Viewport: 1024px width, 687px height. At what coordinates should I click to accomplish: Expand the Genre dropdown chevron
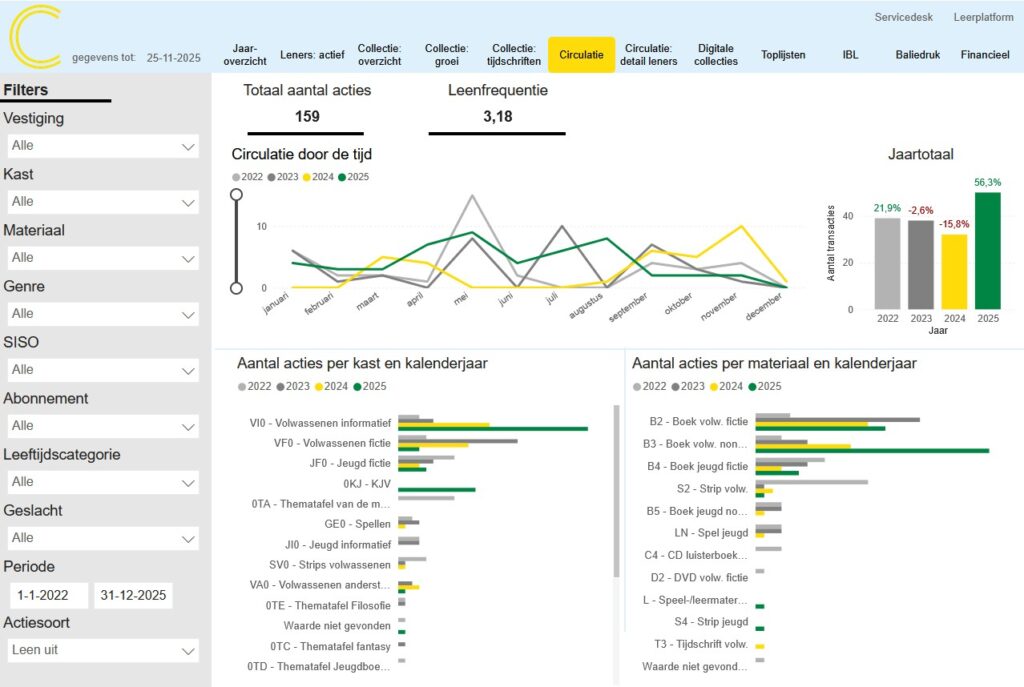pos(188,314)
